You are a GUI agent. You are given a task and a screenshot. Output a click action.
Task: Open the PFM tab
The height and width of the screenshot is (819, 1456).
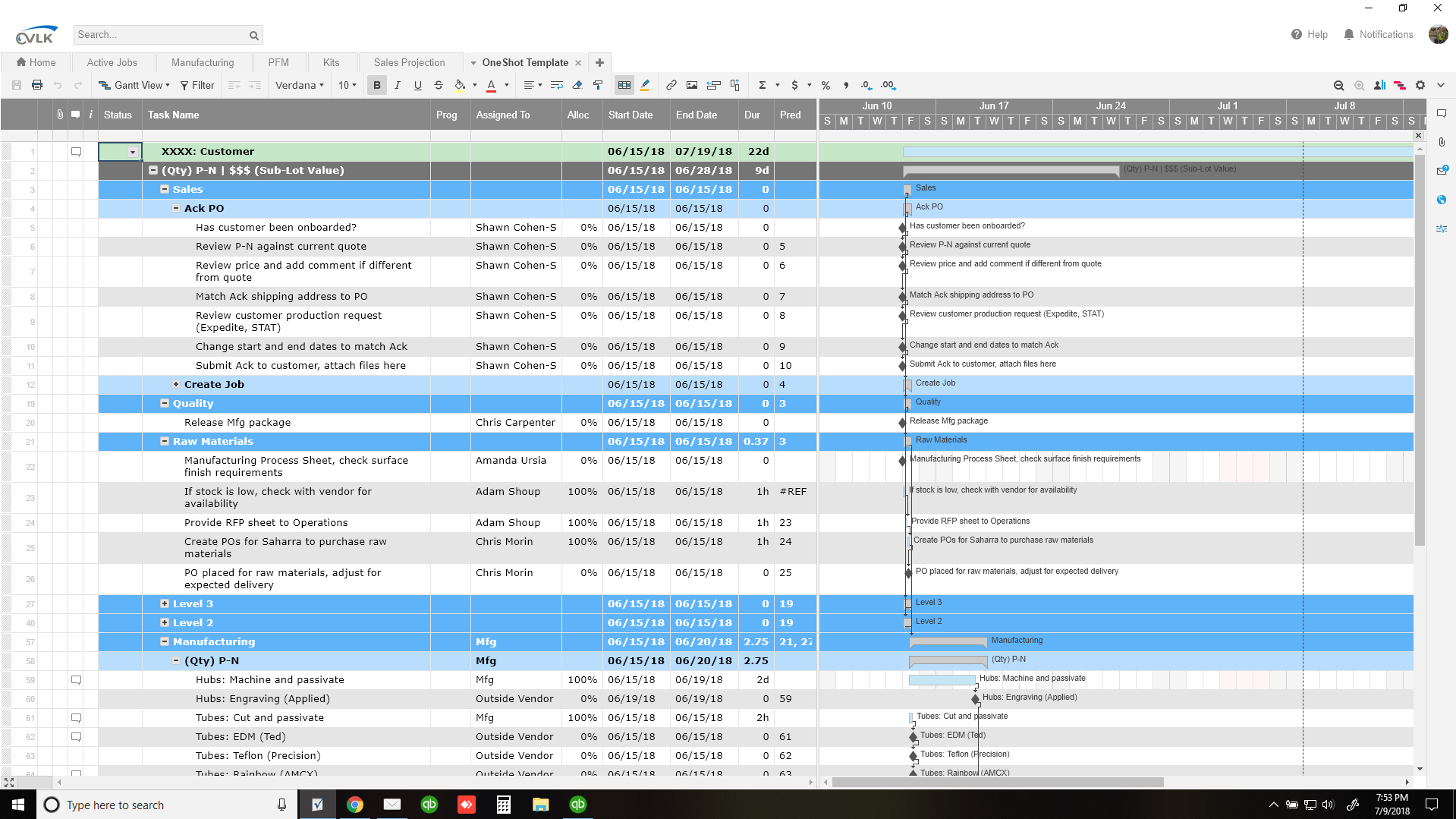(x=278, y=62)
